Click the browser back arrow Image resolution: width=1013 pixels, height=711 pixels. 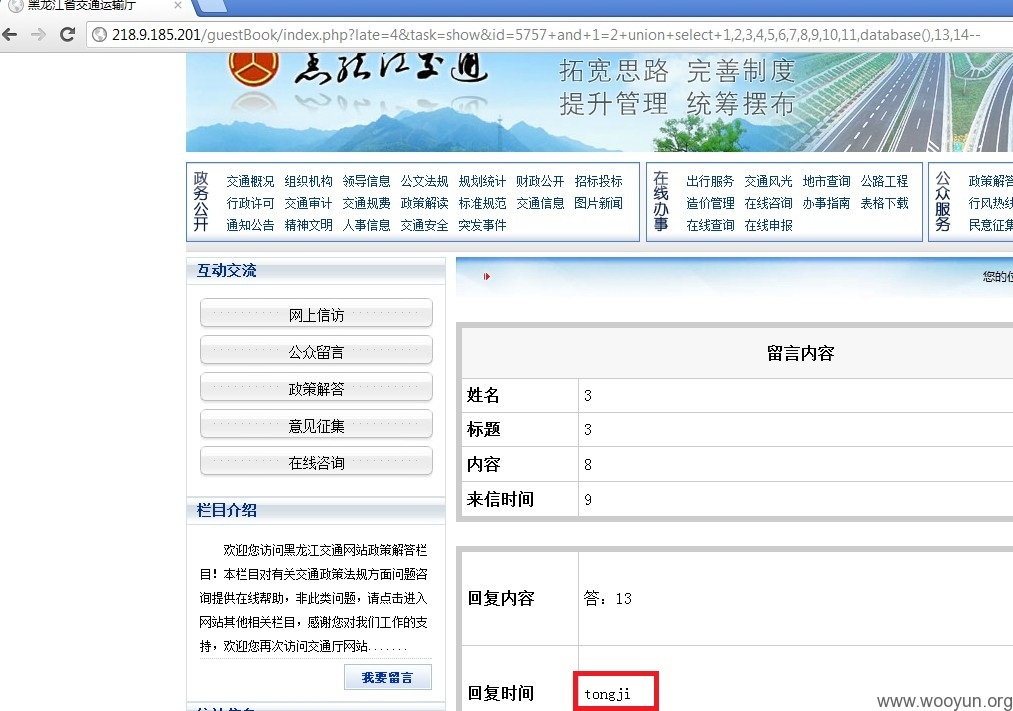pos(10,34)
